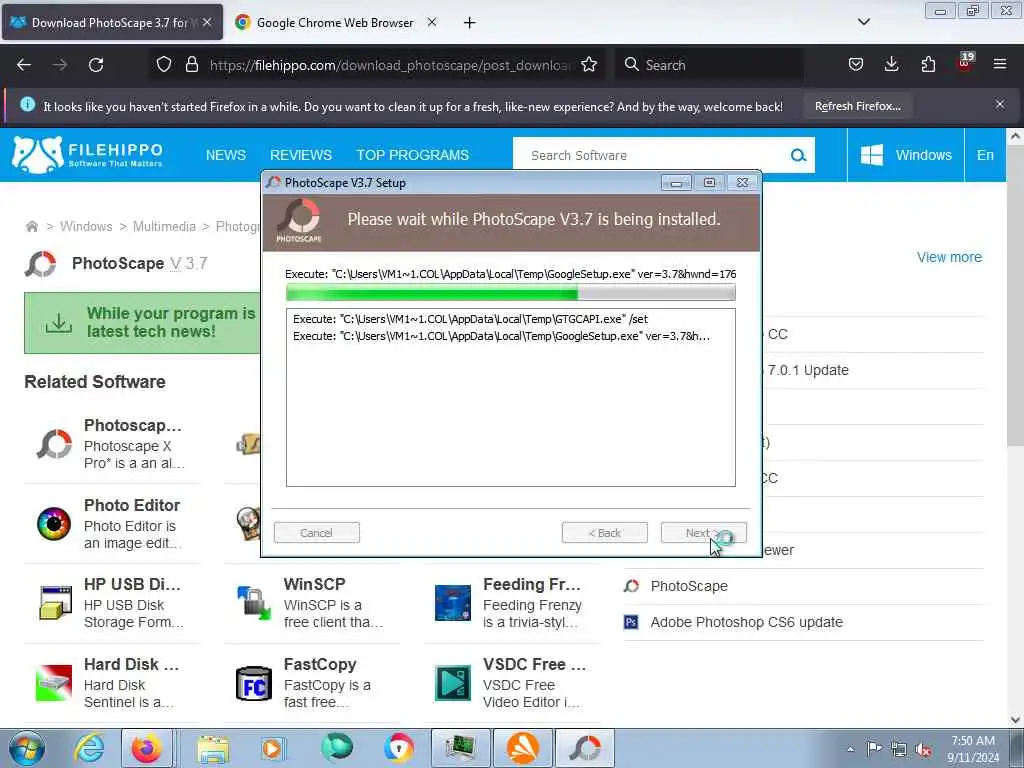This screenshot has height=768, width=1024.
Task: Click the Firefox forward arrow button
Action: click(x=60, y=65)
